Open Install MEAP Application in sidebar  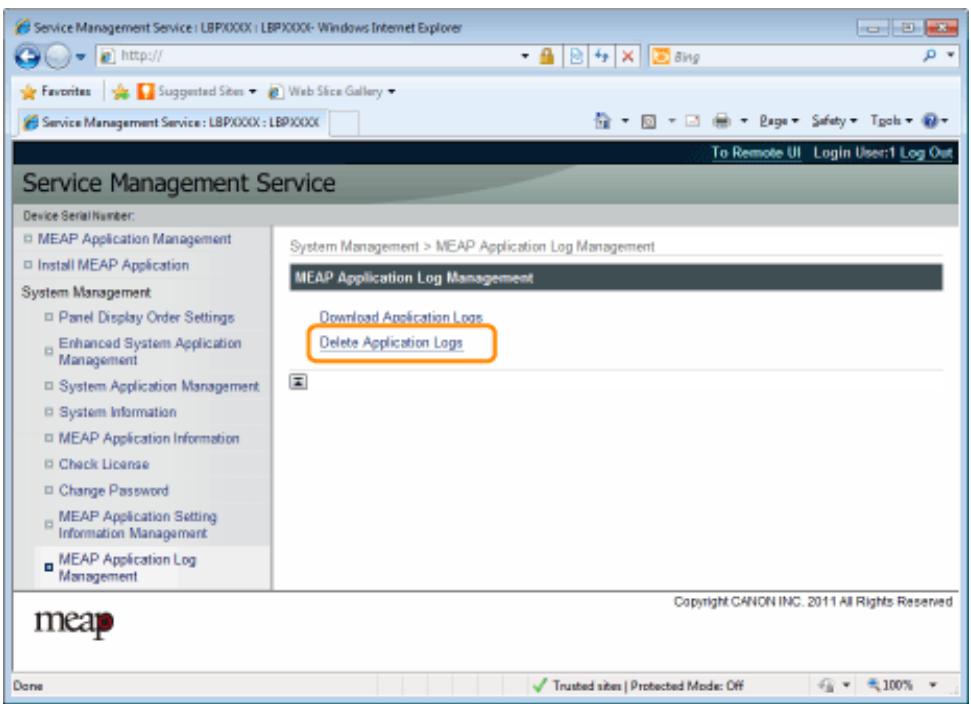pyautogui.click(x=113, y=265)
